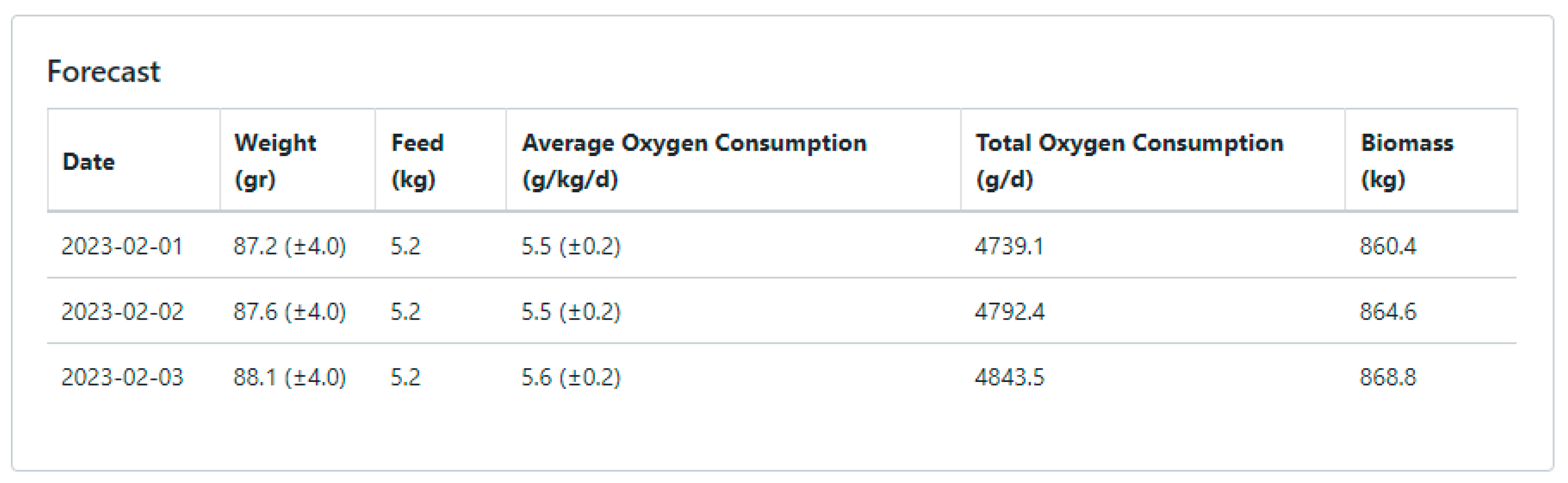Image resolution: width=1568 pixels, height=483 pixels.
Task: Click total oxygen value 4739.1
Action: (x=1009, y=246)
